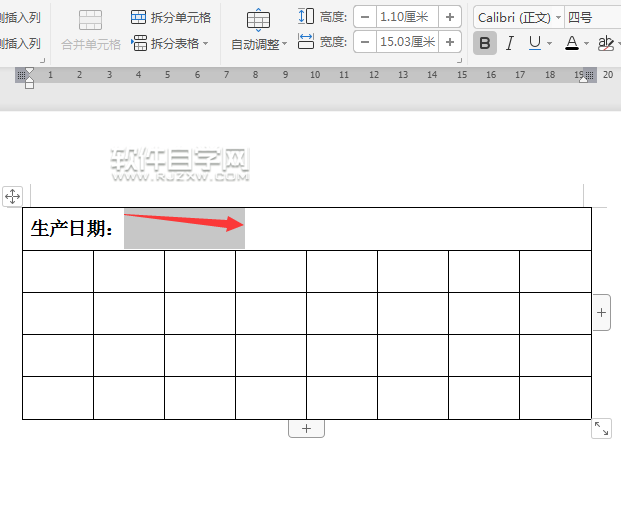Open the AutoFit (自动调整) menu
Image resolution: width=621 pixels, height=508 pixels.
coord(259,30)
